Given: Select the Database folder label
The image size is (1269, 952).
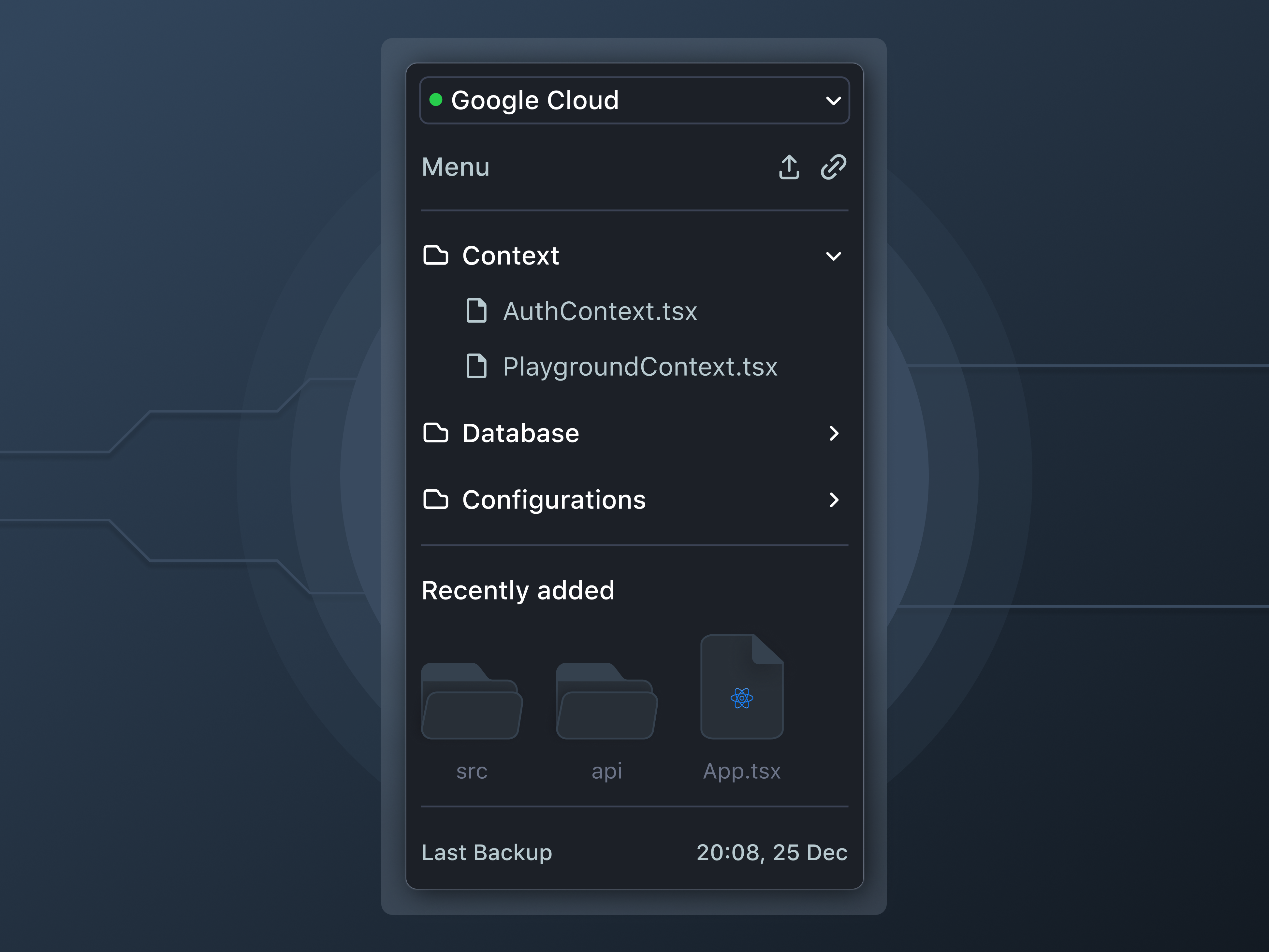Looking at the screenshot, I should click(521, 434).
